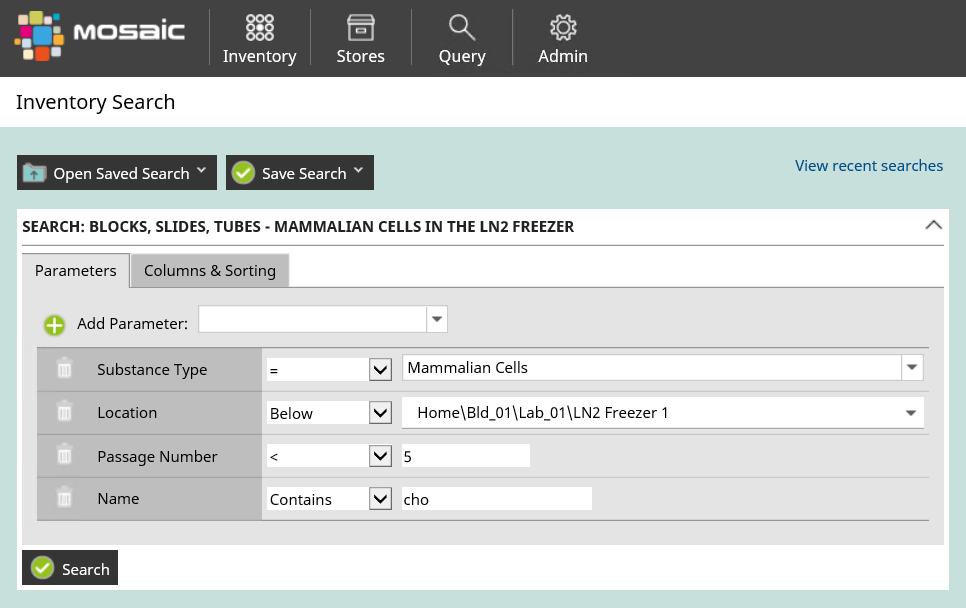Switch to the Columns & Sorting tab
This screenshot has height=608, width=966.
point(209,270)
